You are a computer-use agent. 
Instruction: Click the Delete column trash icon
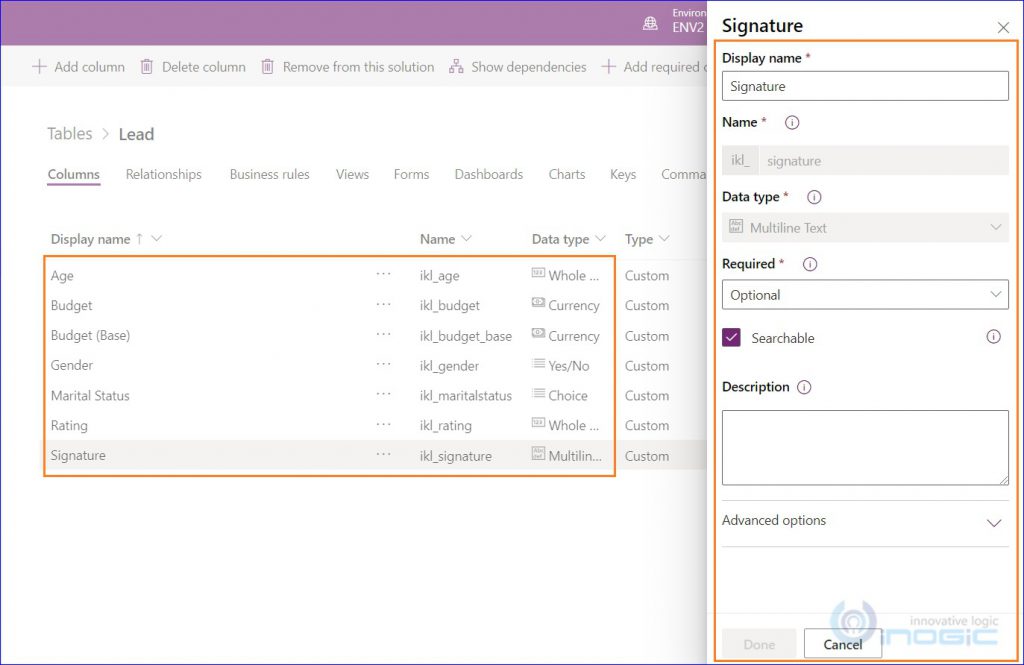coord(147,67)
